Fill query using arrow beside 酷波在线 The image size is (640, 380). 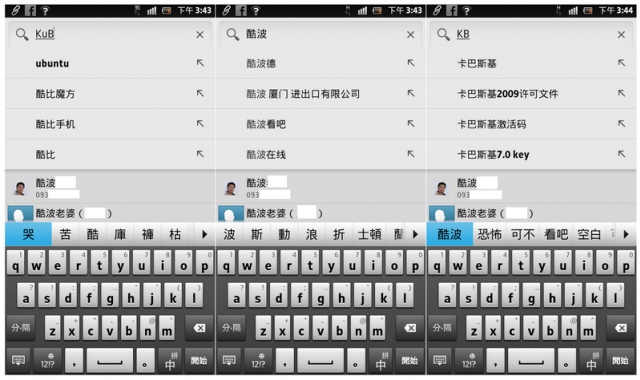[411, 154]
